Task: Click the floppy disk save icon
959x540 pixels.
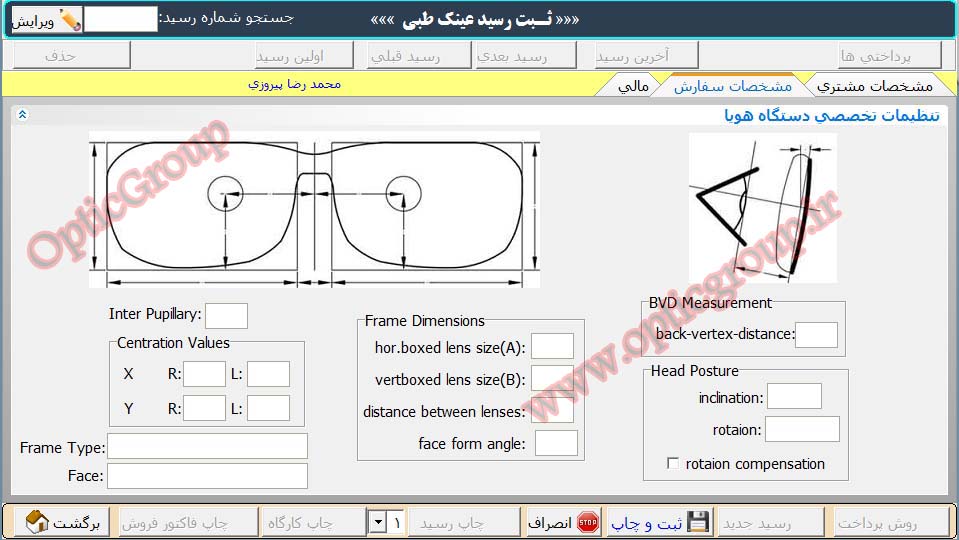Action: 698,522
